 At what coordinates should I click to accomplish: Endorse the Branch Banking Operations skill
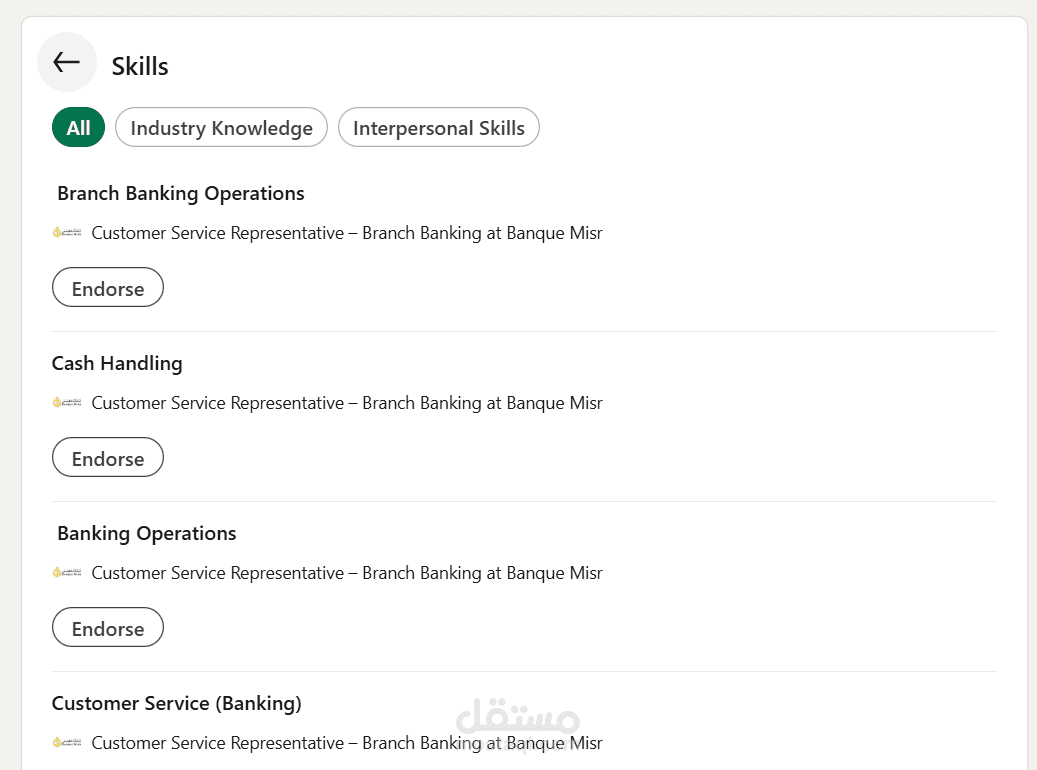tap(108, 288)
